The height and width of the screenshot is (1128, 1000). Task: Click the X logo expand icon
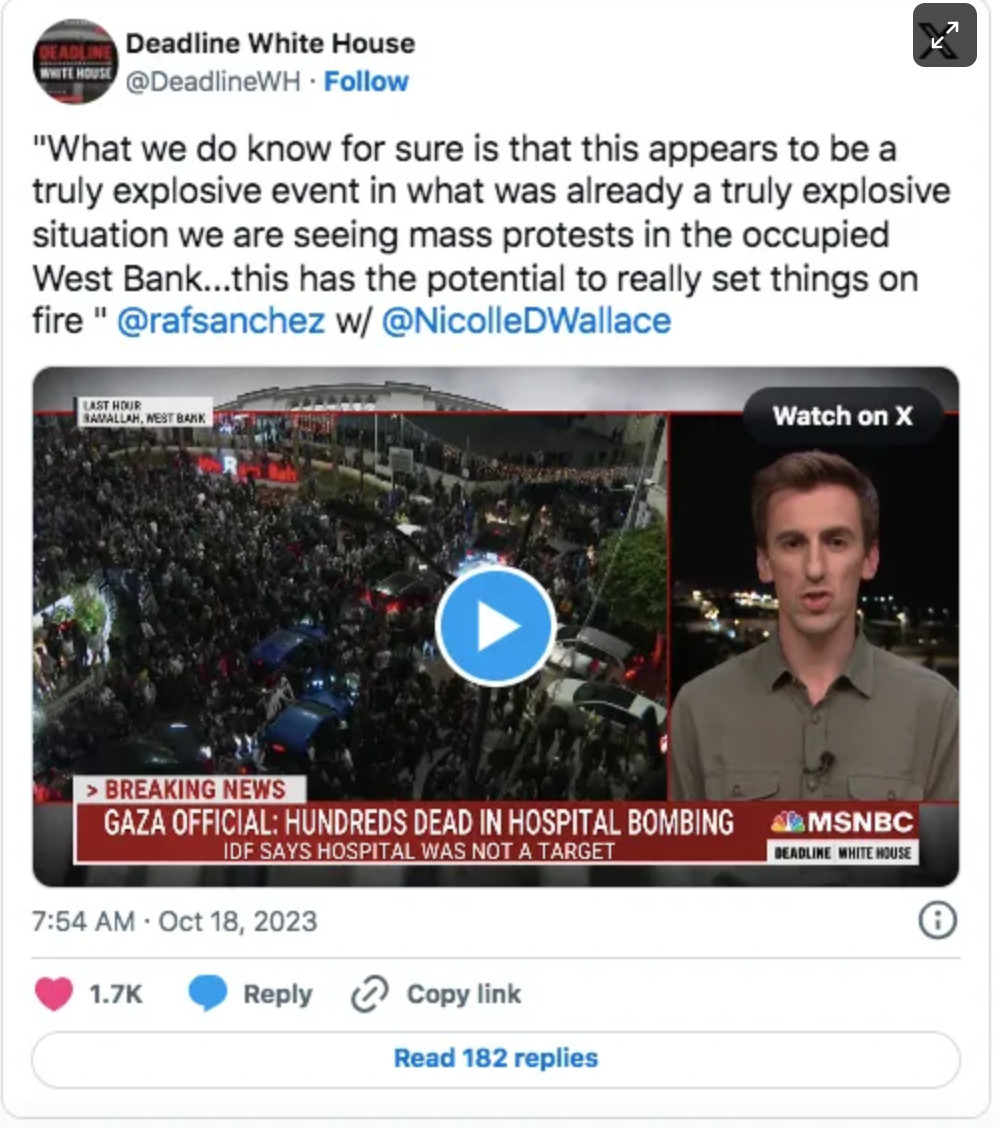pyautogui.click(x=944, y=35)
